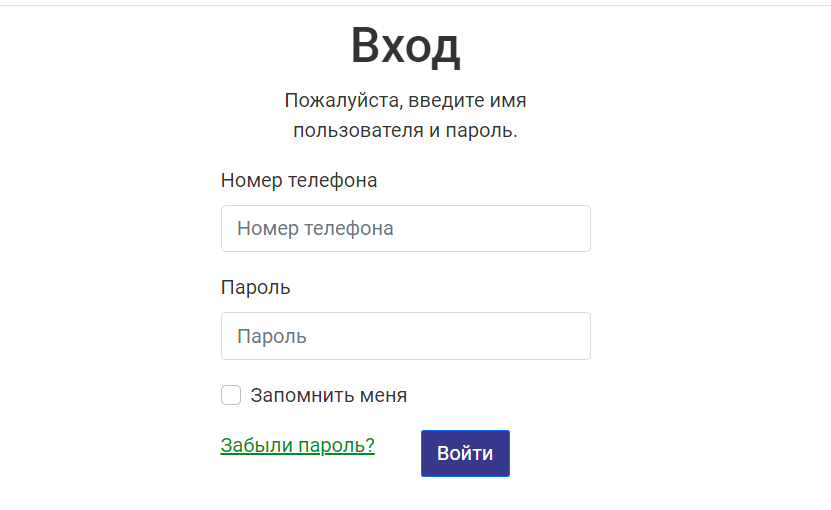The height and width of the screenshot is (510, 831).
Task: Activate the field with placeholder Пароль
Action: click(x=405, y=336)
